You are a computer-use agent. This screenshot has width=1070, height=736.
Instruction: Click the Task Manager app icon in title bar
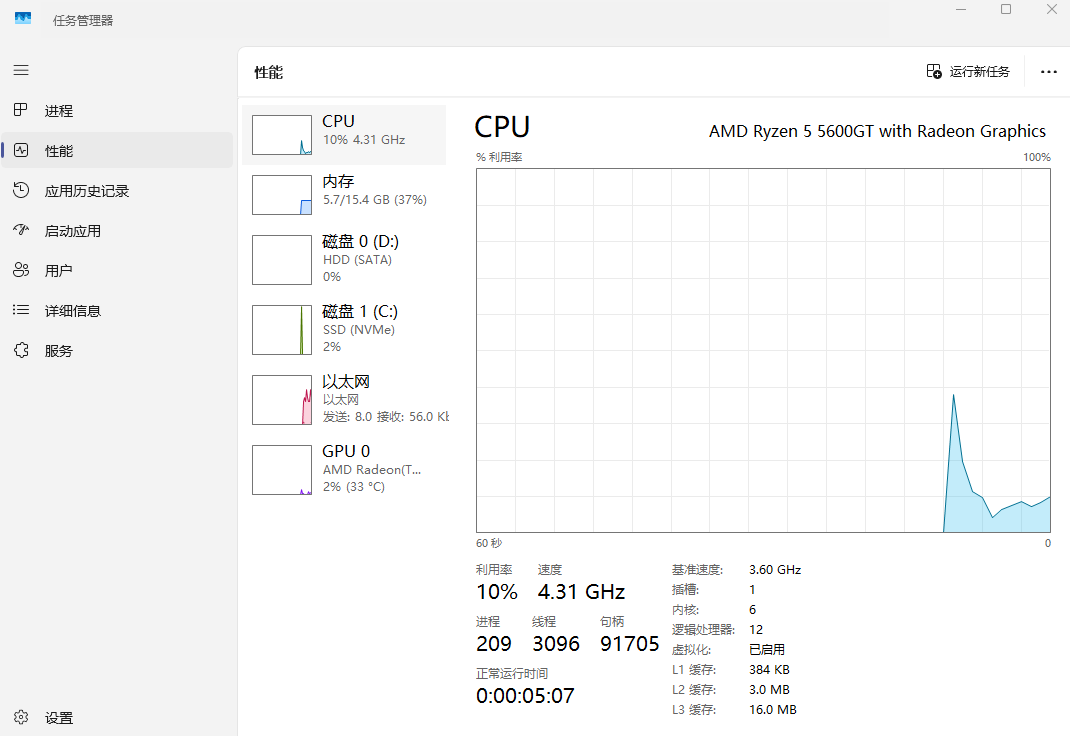pyautogui.click(x=23, y=19)
